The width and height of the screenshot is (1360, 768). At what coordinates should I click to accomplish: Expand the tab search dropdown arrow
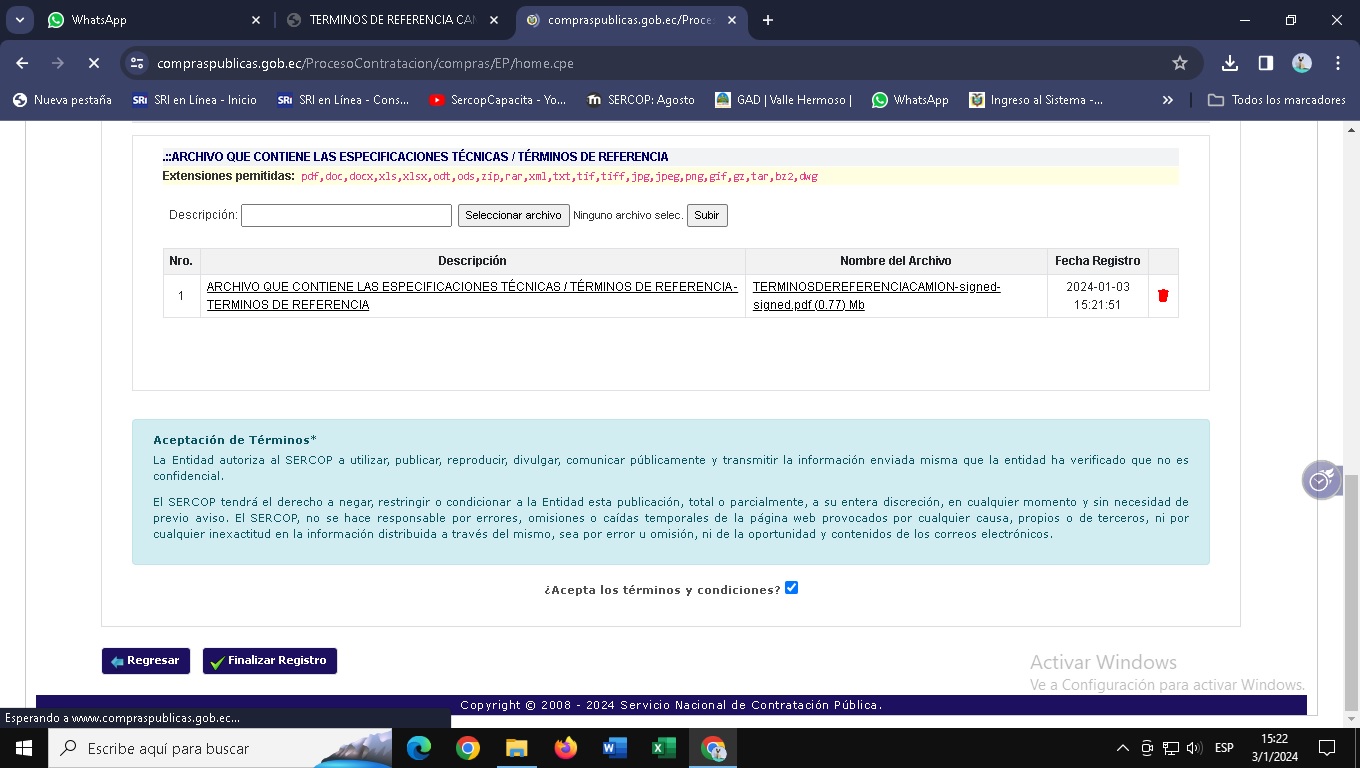point(19,20)
